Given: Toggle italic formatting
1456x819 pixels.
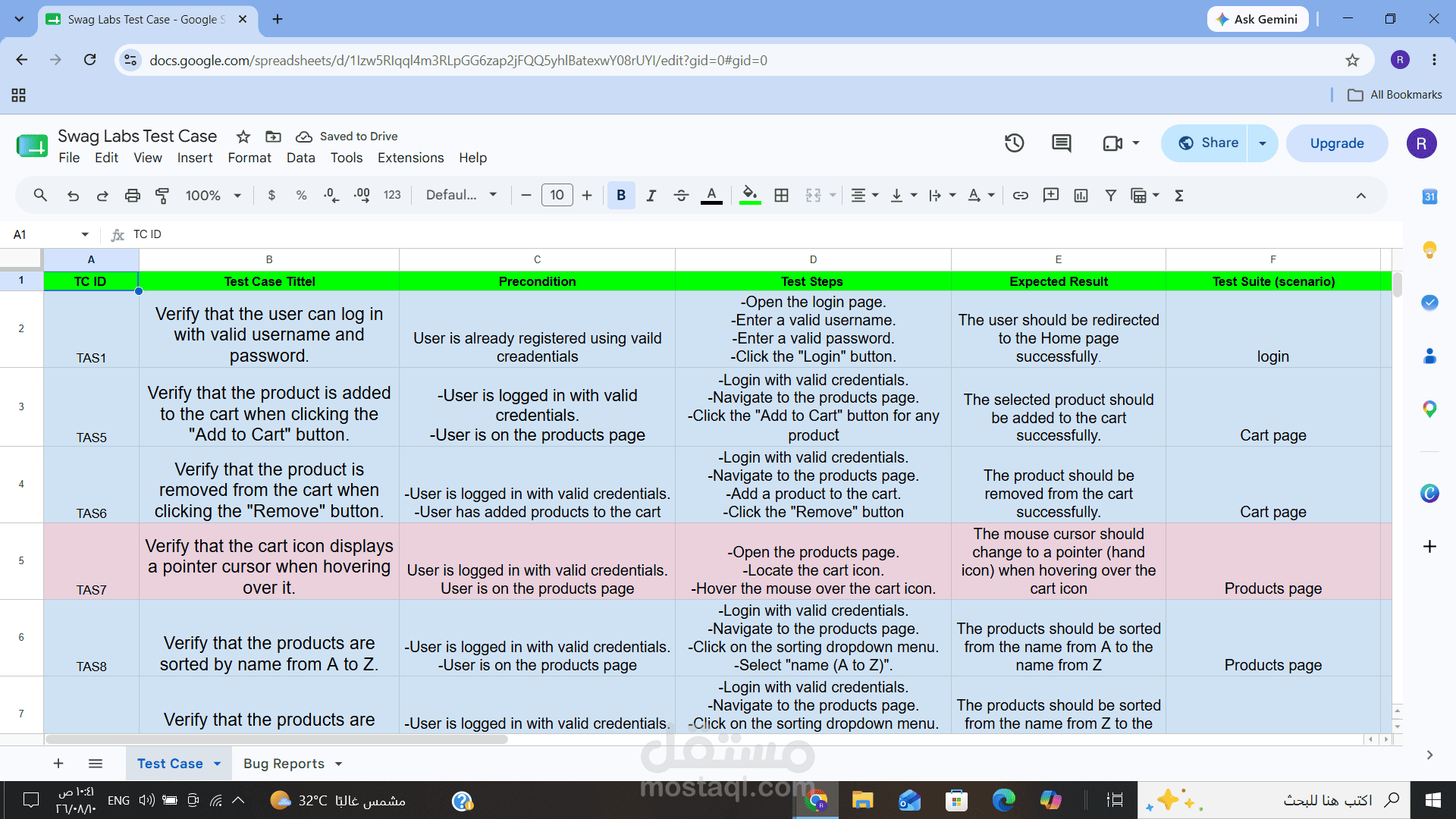Looking at the screenshot, I should tap(651, 196).
